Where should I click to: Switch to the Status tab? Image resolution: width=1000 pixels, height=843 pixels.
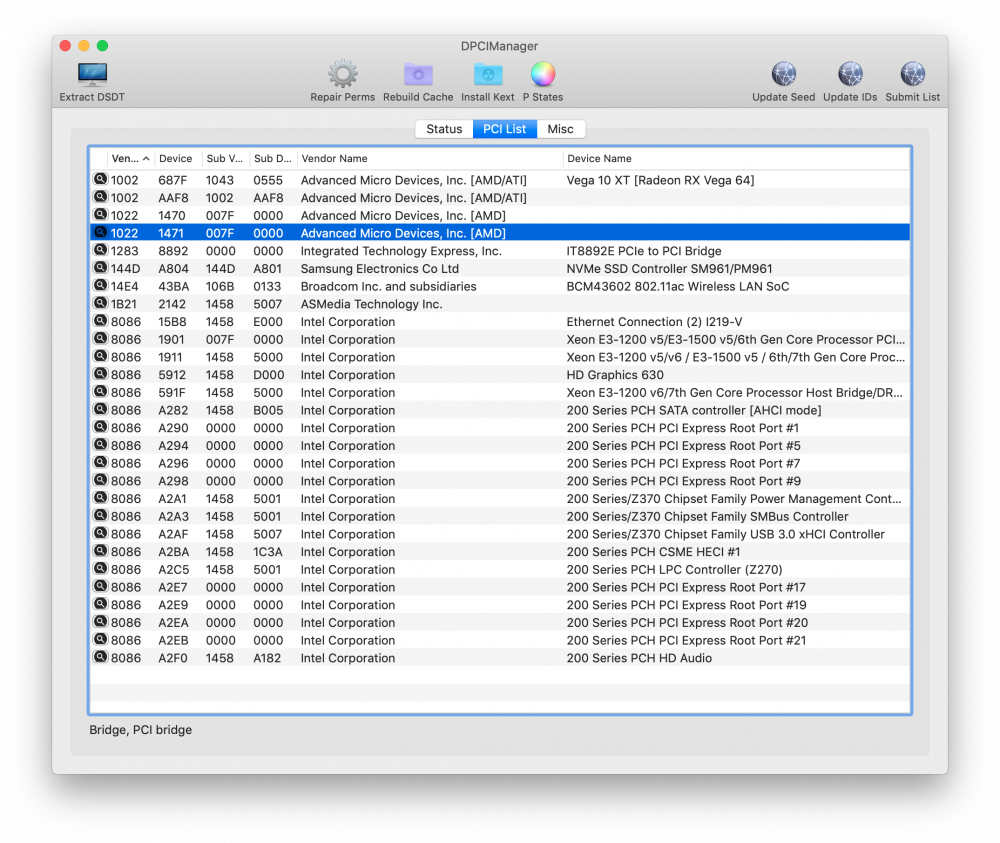coord(444,129)
